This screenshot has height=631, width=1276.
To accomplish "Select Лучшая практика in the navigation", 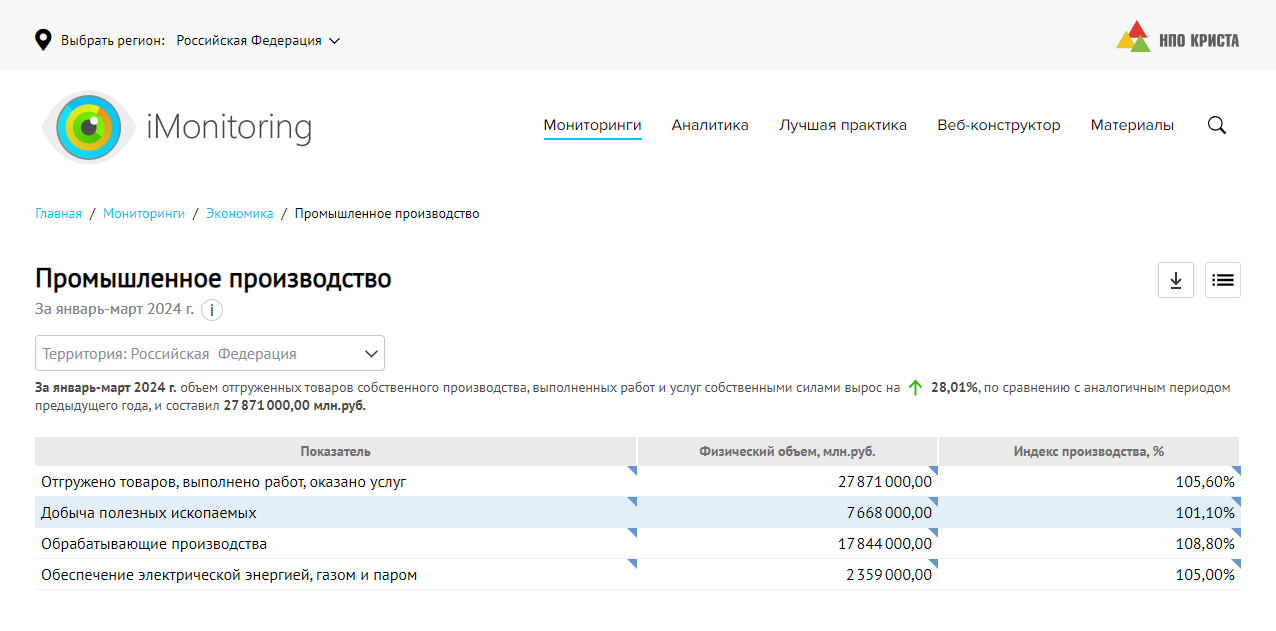I will (x=843, y=125).
